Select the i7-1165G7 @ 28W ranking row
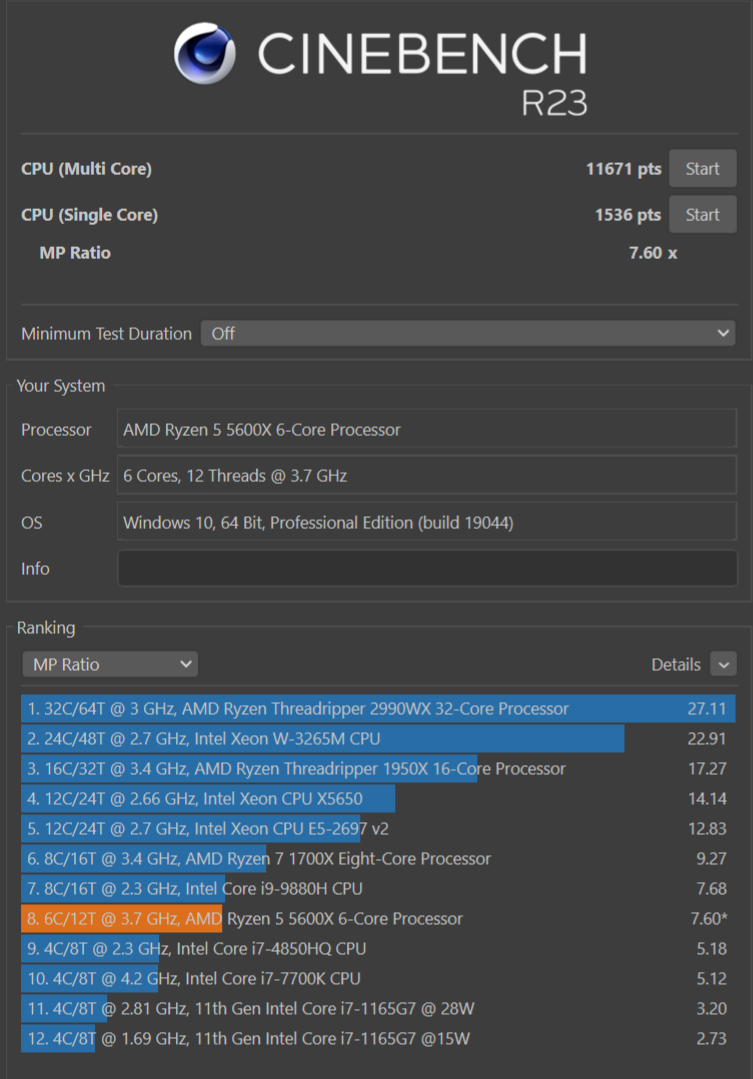 378,1009
